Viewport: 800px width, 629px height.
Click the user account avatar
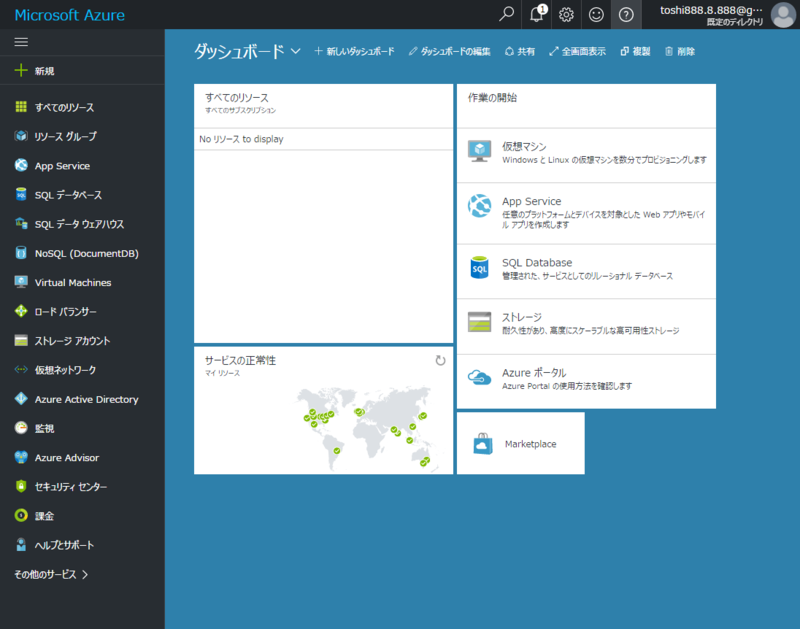click(783, 15)
